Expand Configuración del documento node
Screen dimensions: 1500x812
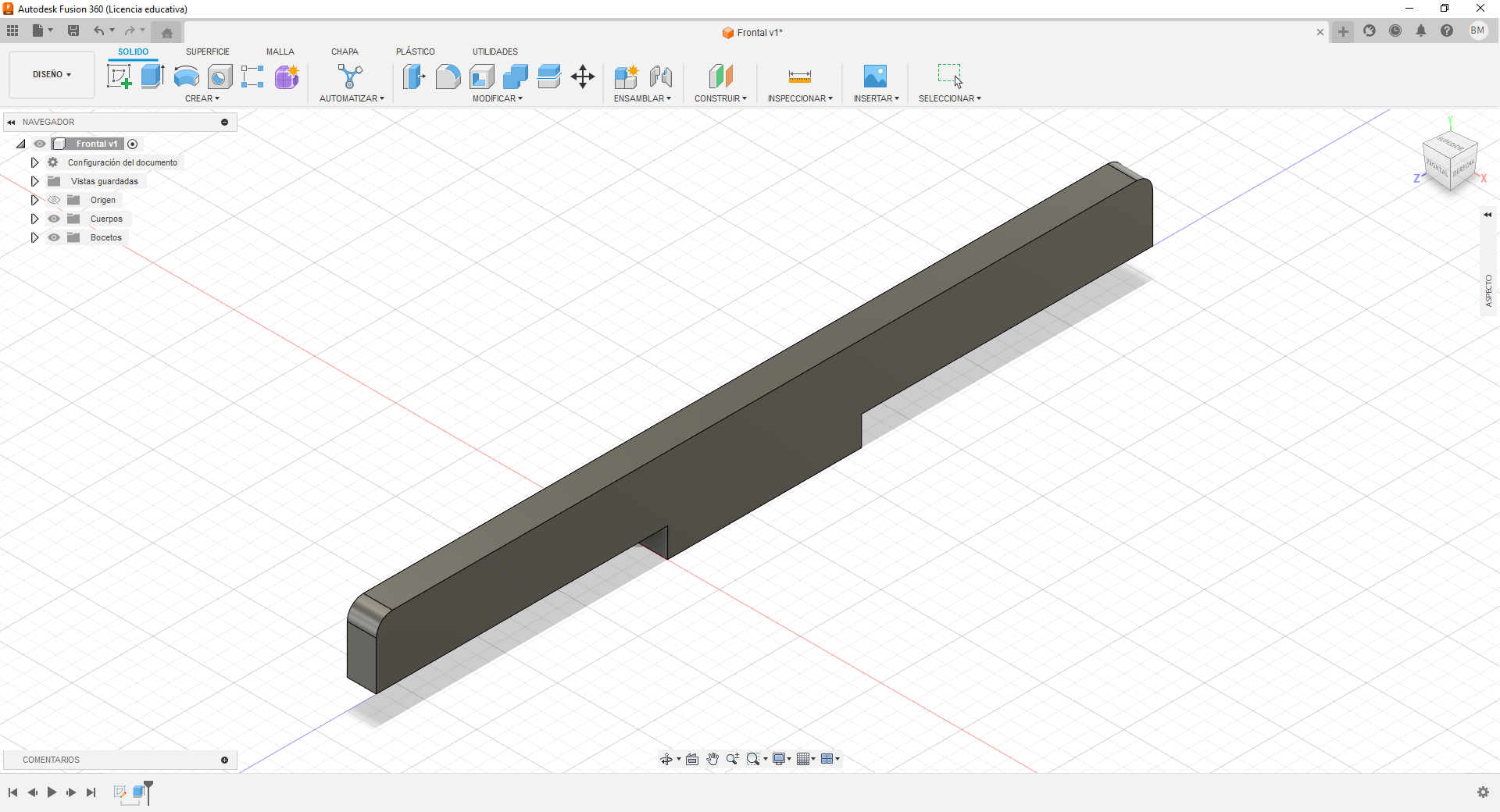point(34,162)
